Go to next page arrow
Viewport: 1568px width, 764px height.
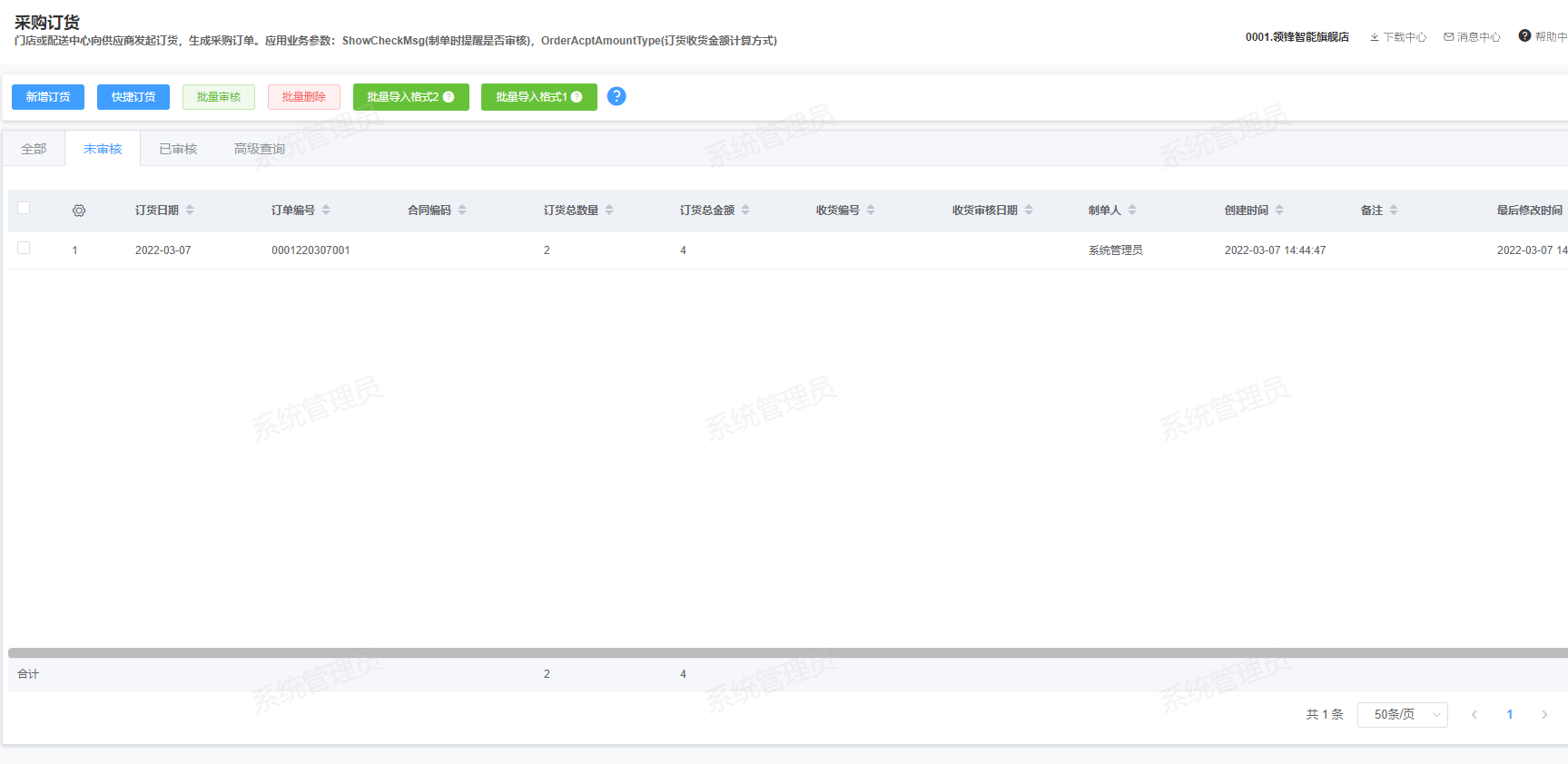click(1544, 715)
